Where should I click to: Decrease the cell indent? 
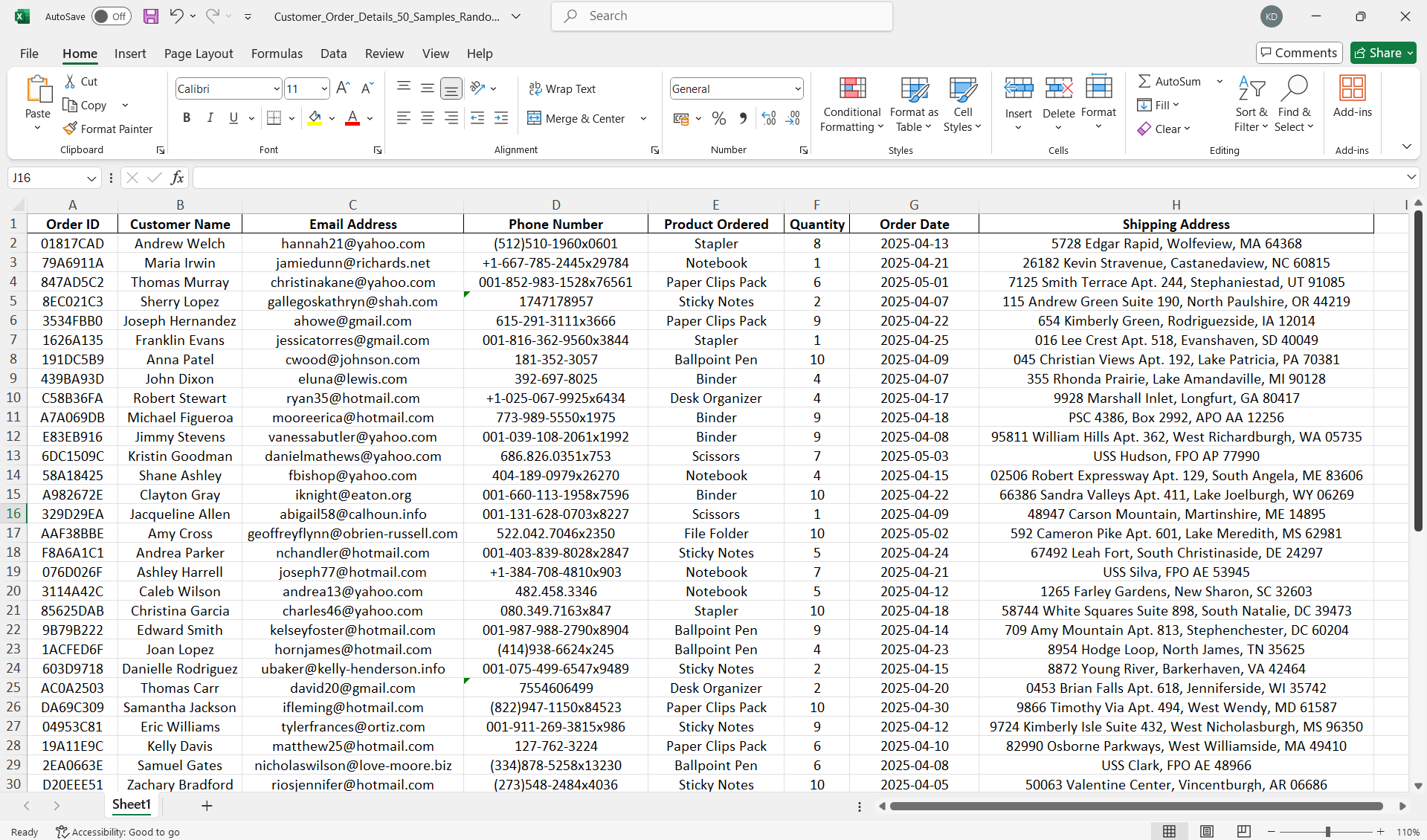[477, 118]
